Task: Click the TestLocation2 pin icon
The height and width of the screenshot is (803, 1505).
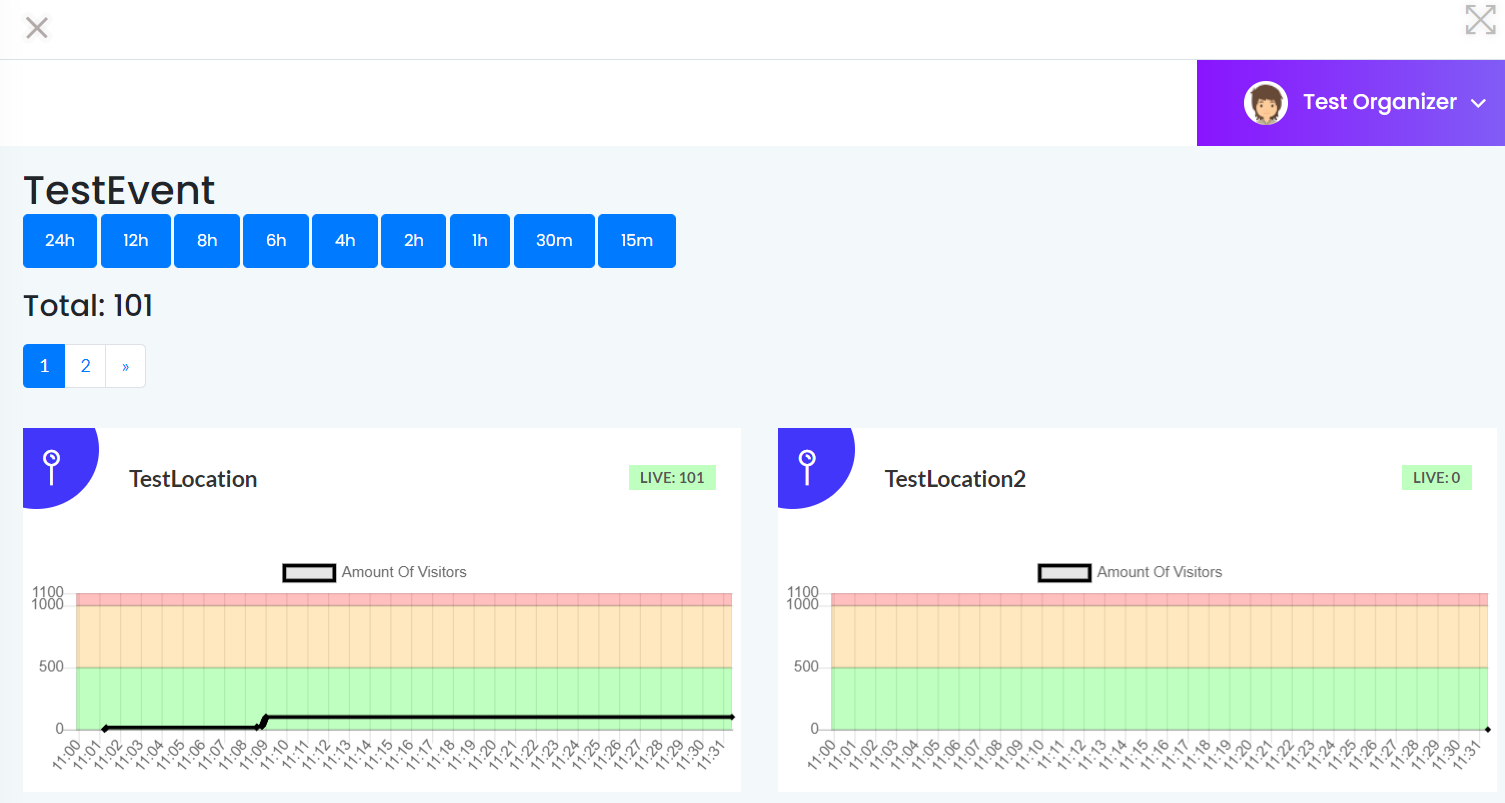Action: 807,466
